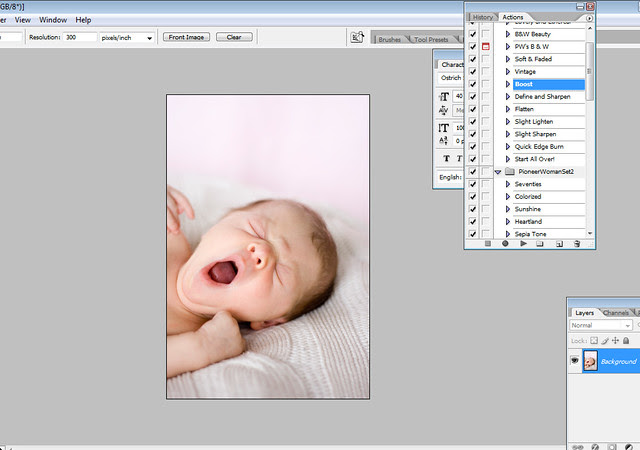Hide the Background layer with the eye icon
Viewport: 640px width, 450px height.
[576, 360]
